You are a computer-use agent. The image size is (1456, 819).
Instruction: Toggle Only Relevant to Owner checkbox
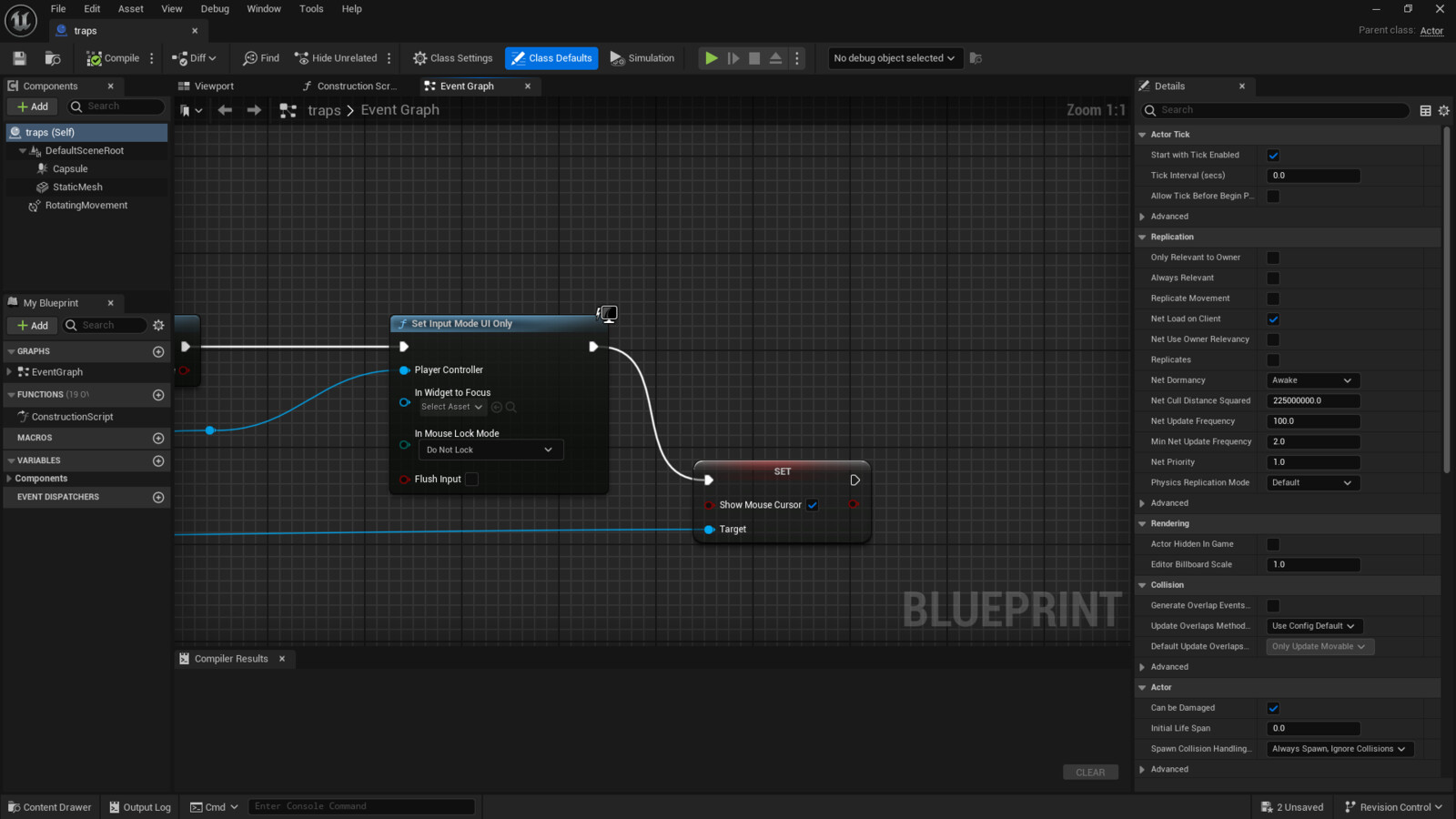tap(1273, 258)
